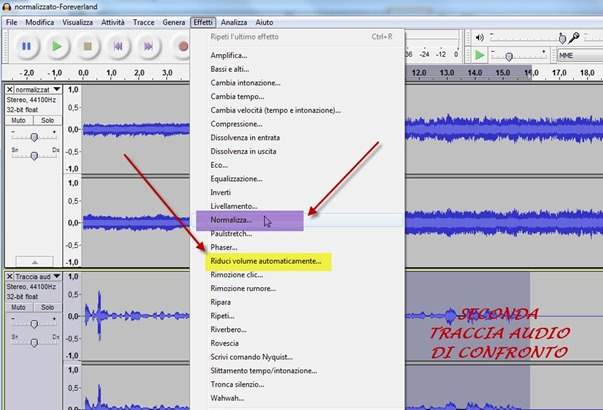603x410 pixels.
Task: Close the Traccia aud track with X
Action: pyautogui.click(x=10, y=275)
